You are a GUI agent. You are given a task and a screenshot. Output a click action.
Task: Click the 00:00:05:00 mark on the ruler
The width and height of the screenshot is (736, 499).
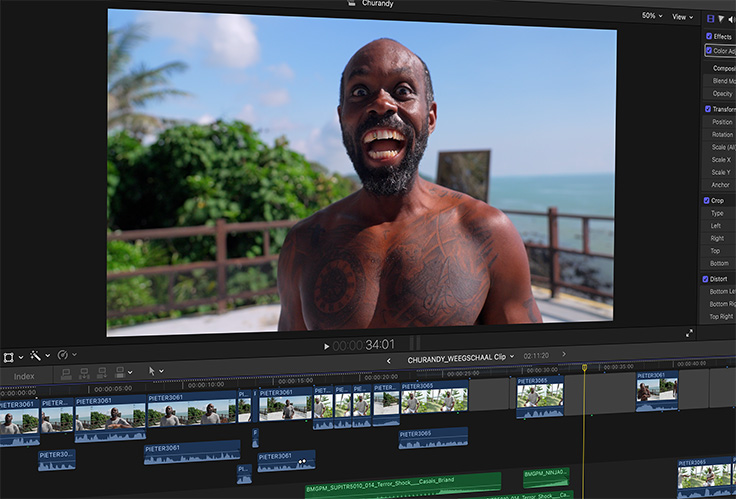[113, 389]
